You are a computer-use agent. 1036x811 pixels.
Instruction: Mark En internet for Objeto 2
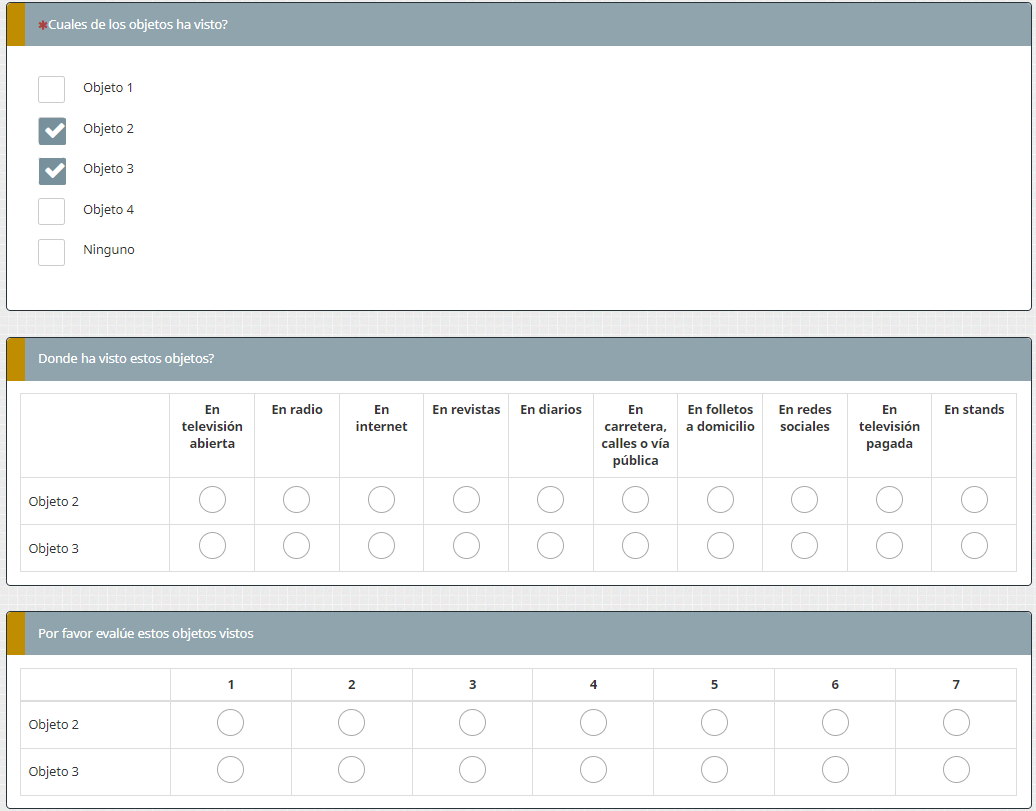(x=381, y=499)
